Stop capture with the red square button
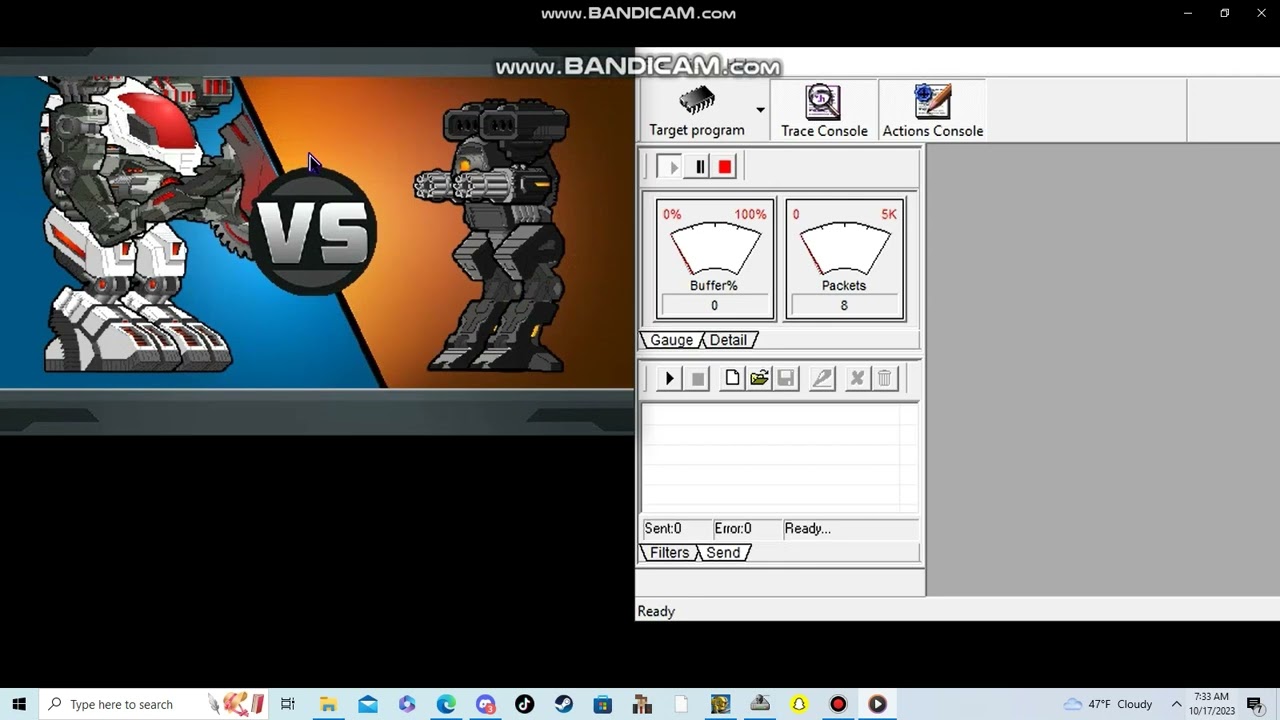The height and width of the screenshot is (720, 1280). click(725, 167)
